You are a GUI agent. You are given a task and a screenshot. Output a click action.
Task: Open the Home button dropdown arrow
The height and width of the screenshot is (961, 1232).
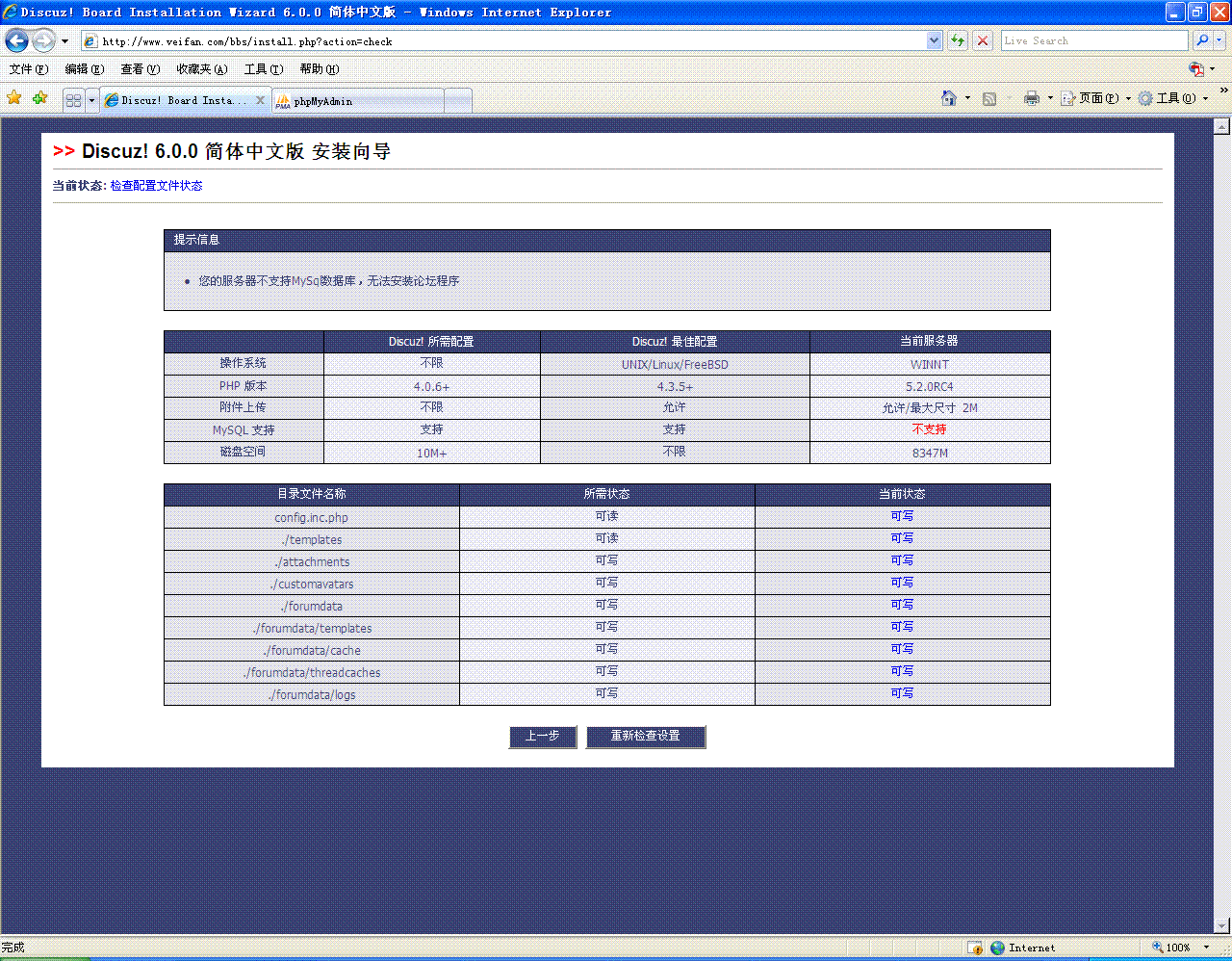click(x=967, y=98)
